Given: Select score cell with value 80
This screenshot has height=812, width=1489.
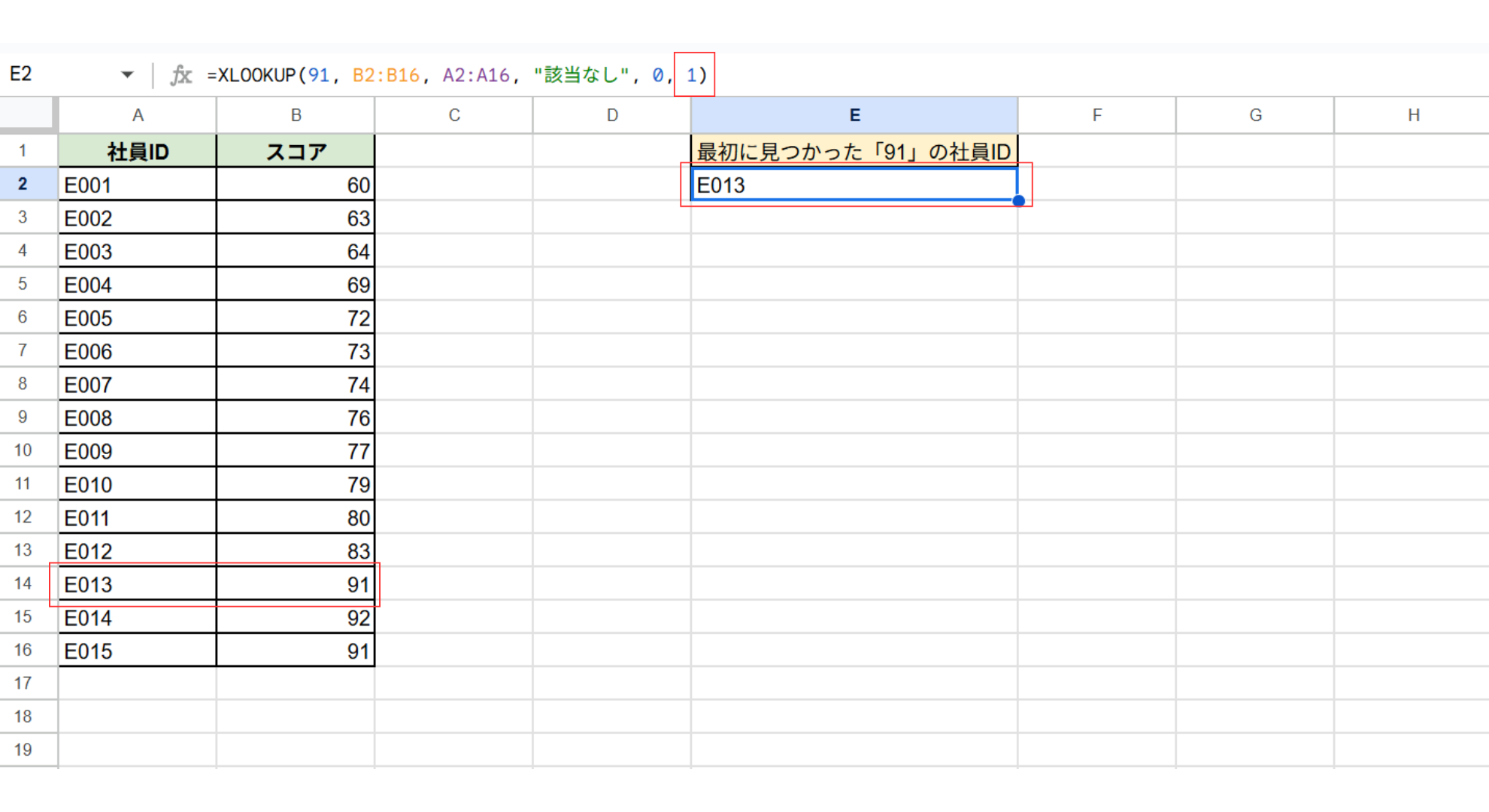Looking at the screenshot, I should [x=296, y=518].
